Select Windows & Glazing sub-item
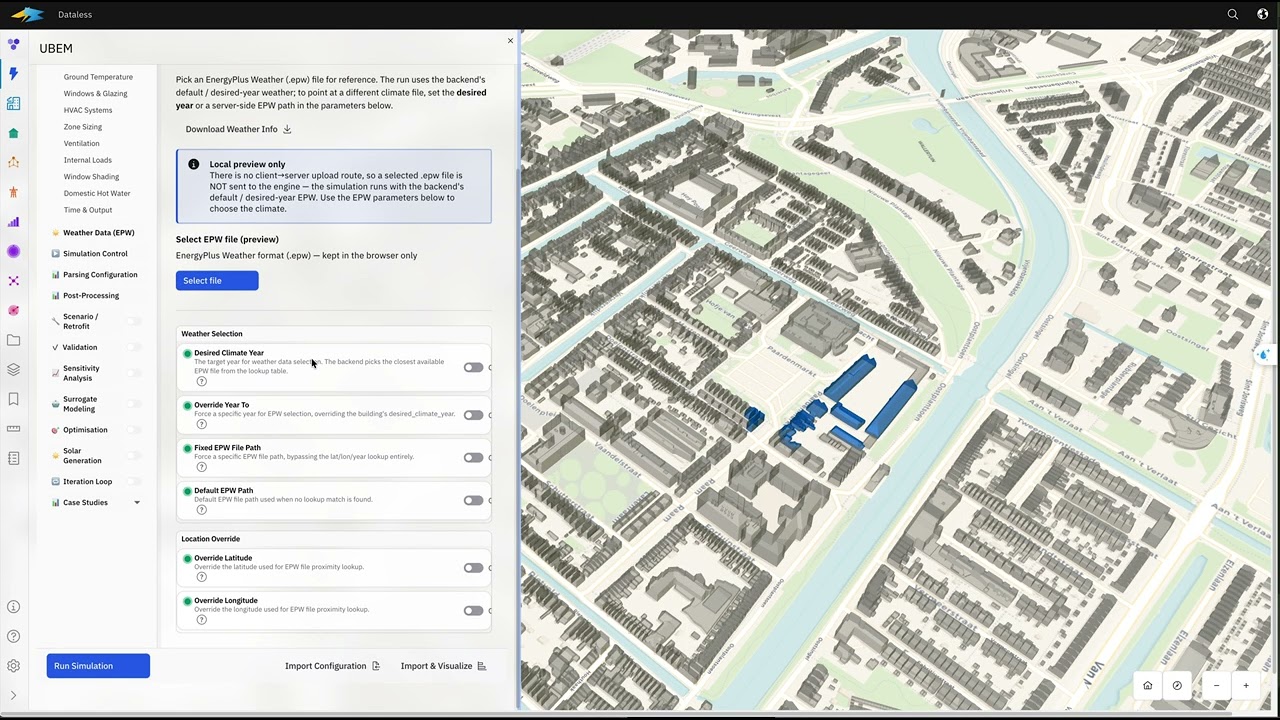This screenshot has width=1280, height=720. click(x=95, y=93)
